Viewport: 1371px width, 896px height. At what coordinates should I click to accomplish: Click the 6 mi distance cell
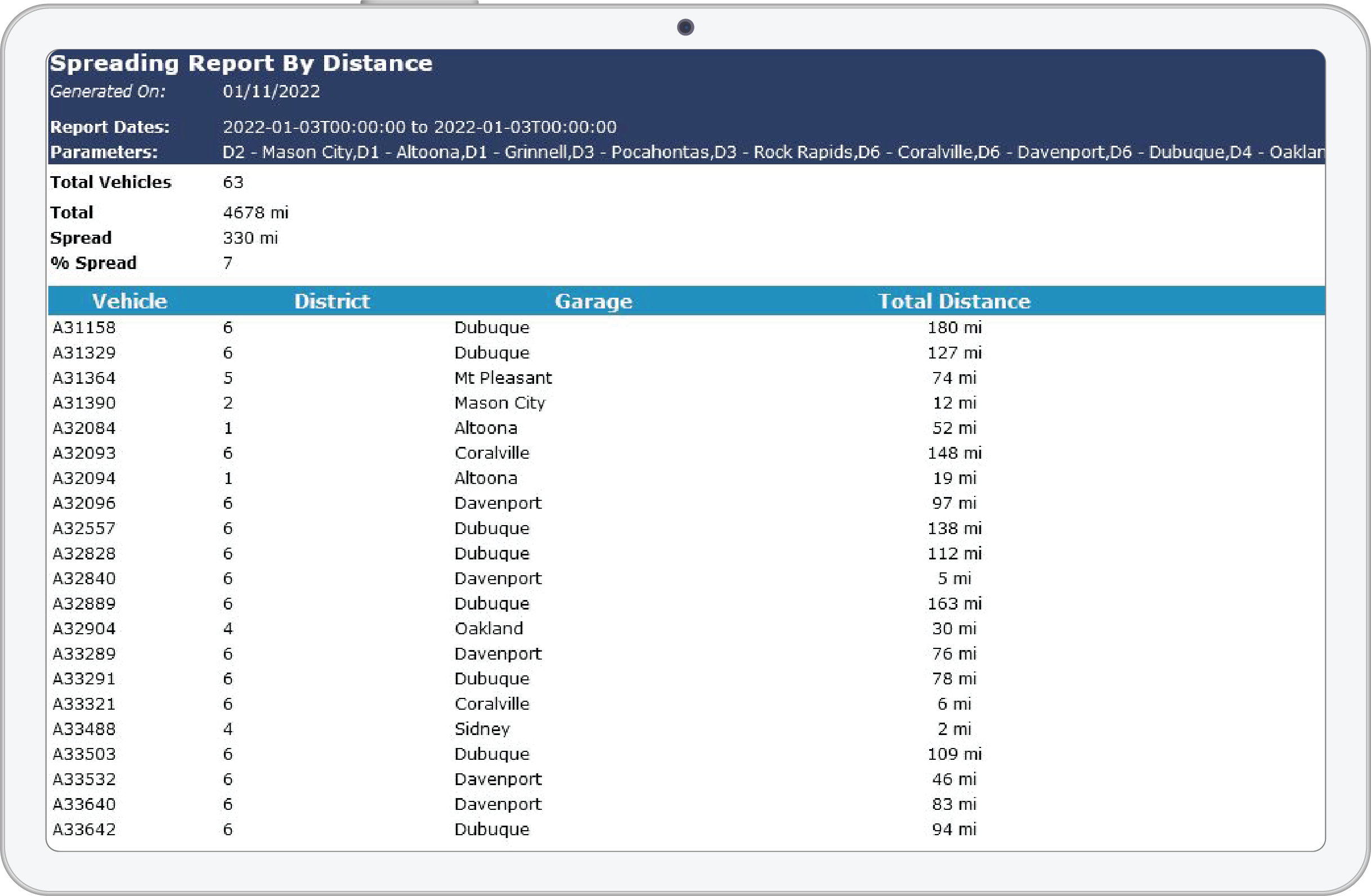click(955, 704)
